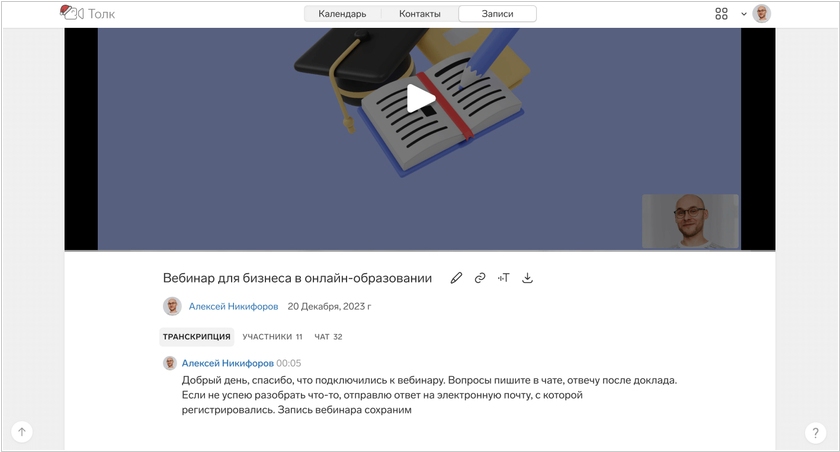Click the author avatar beside the date
840x452 pixels.
pyautogui.click(x=172, y=306)
